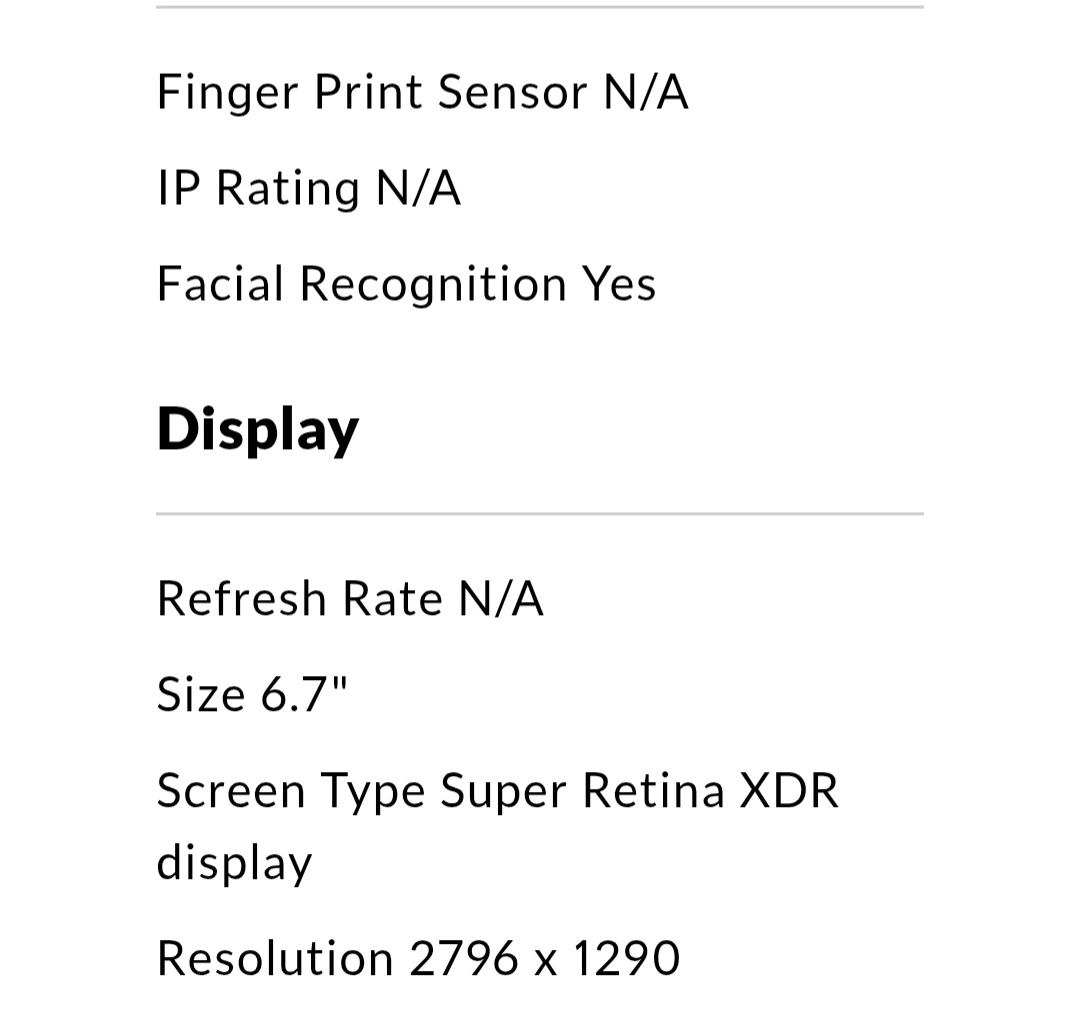
Task: Click the divider line below Display heading
Action: click(x=539, y=513)
